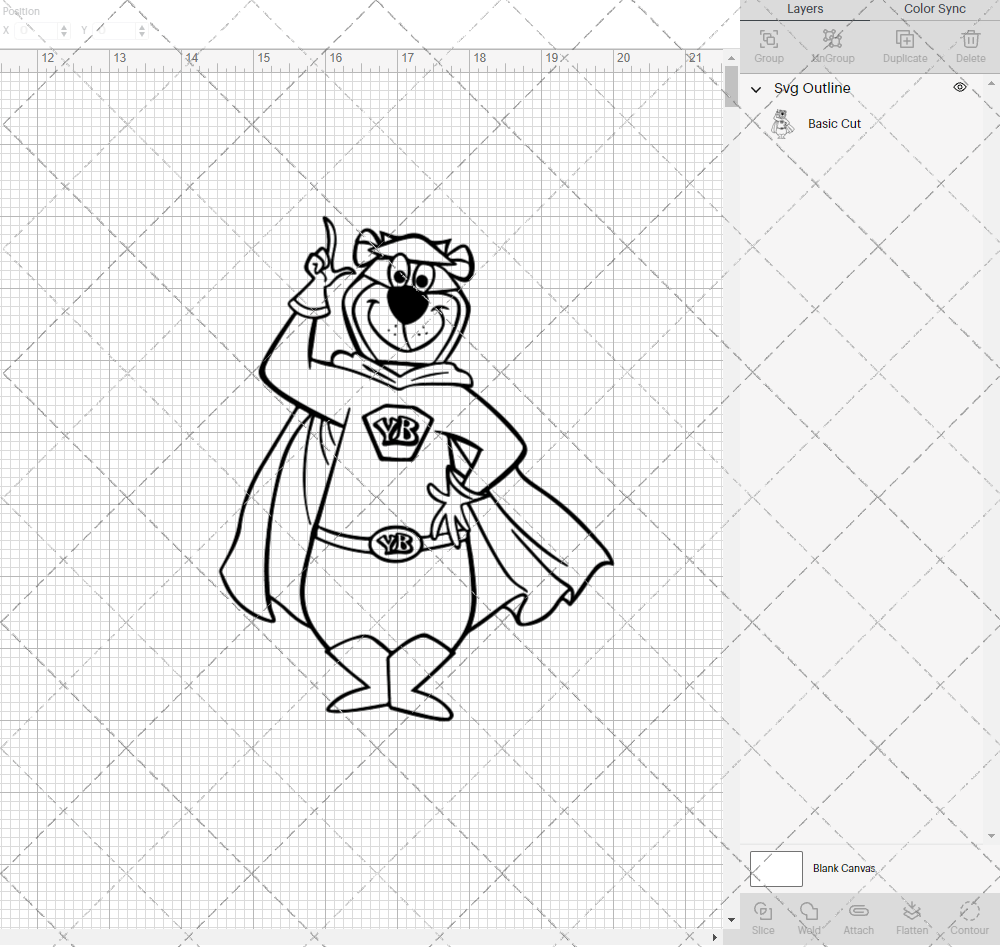Image resolution: width=1000 pixels, height=947 pixels.
Task: Click the Y position down stepper arrow
Action: click(x=141, y=33)
